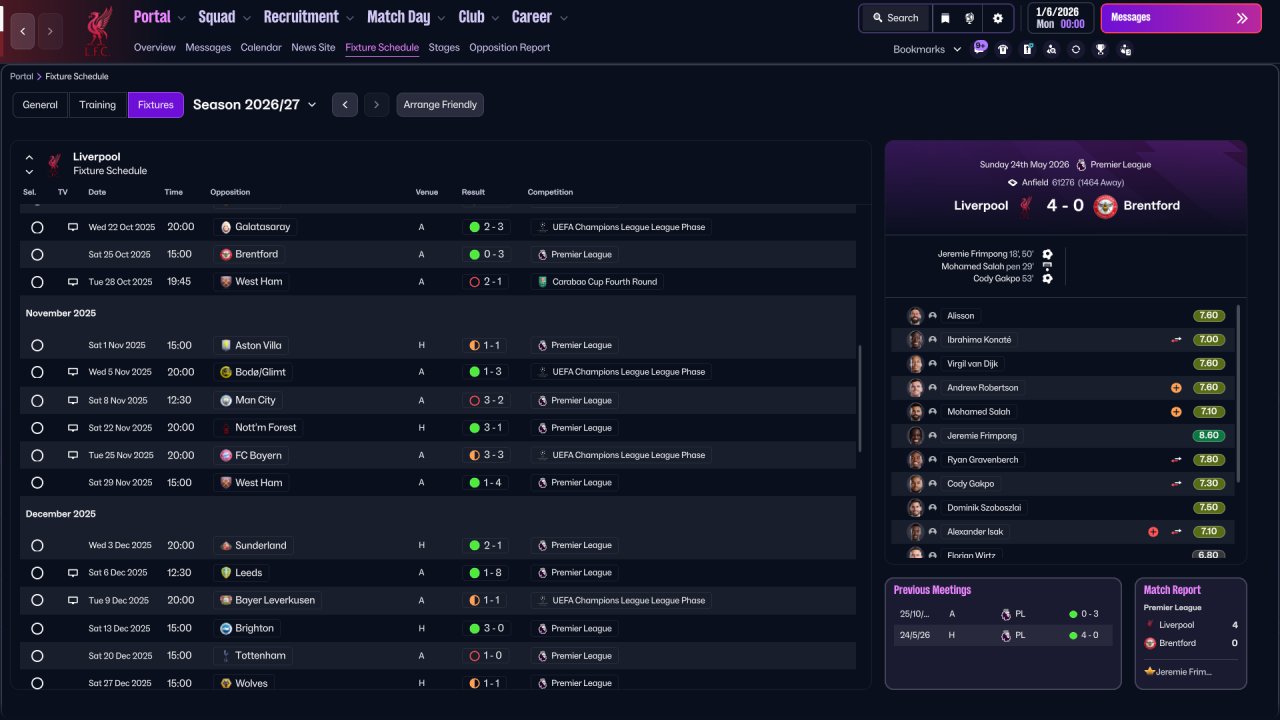Click the Brentford badge in match header
This screenshot has height=720, width=1280.
coord(1105,206)
